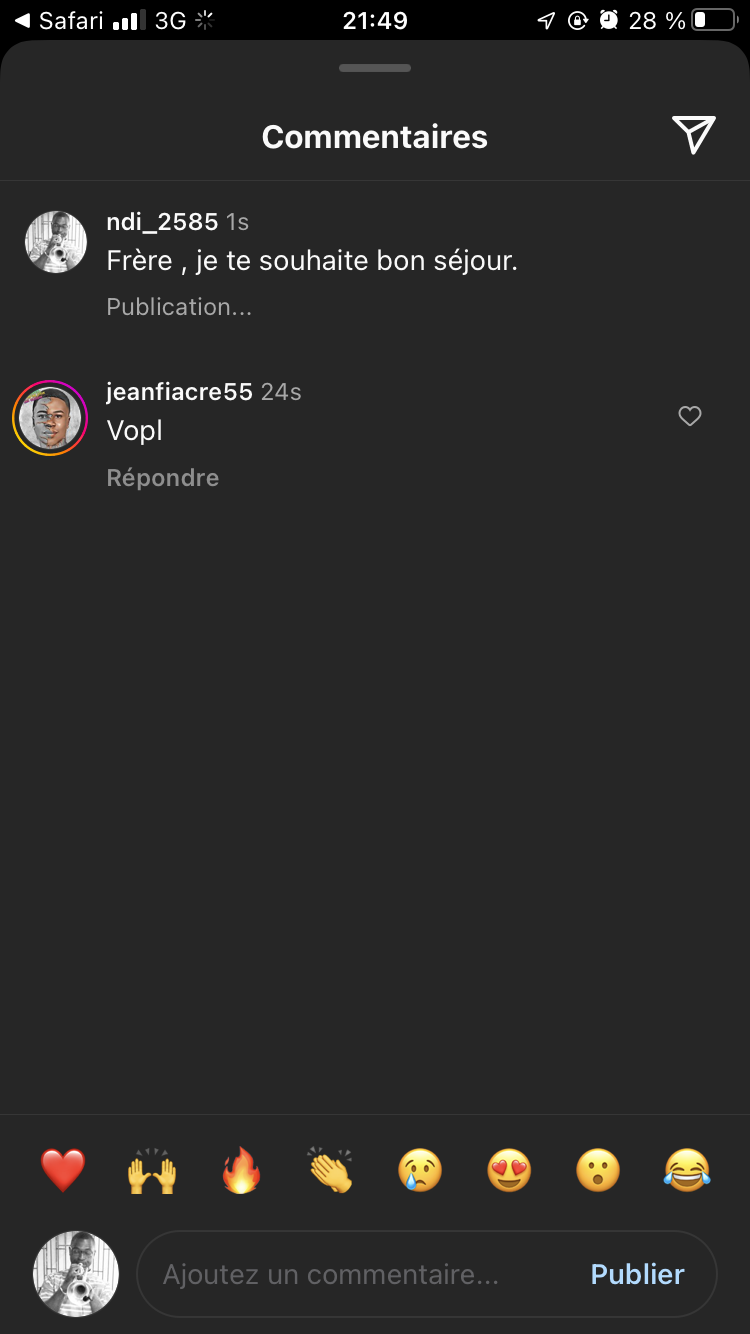This screenshot has width=750, height=1334.
Task: Insert the heart-eyes emoji
Action: pos(509,1170)
